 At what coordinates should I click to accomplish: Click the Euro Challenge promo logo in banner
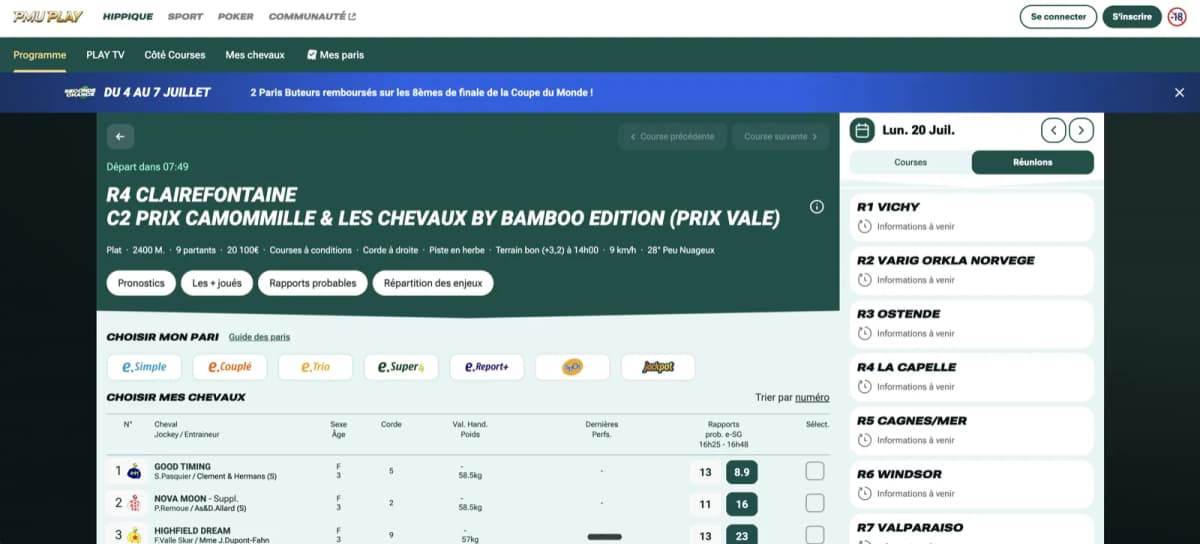80,92
